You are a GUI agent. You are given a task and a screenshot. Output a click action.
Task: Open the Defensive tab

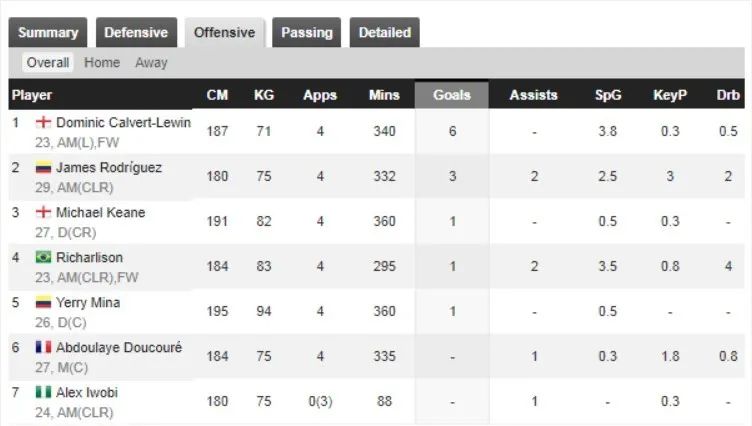136,33
